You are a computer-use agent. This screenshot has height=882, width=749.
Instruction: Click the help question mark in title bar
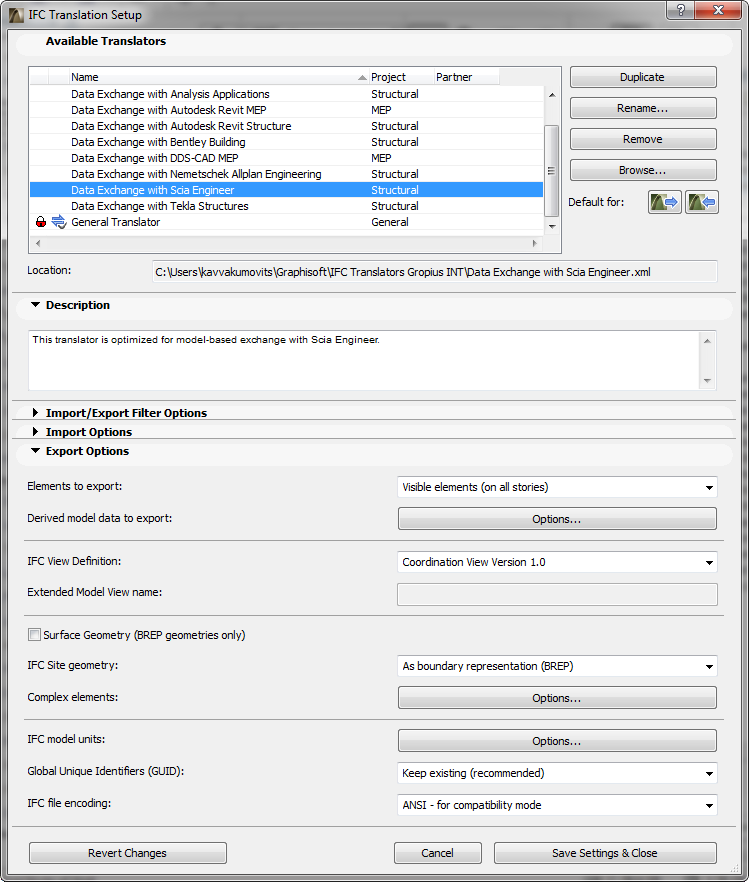click(x=680, y=10)
